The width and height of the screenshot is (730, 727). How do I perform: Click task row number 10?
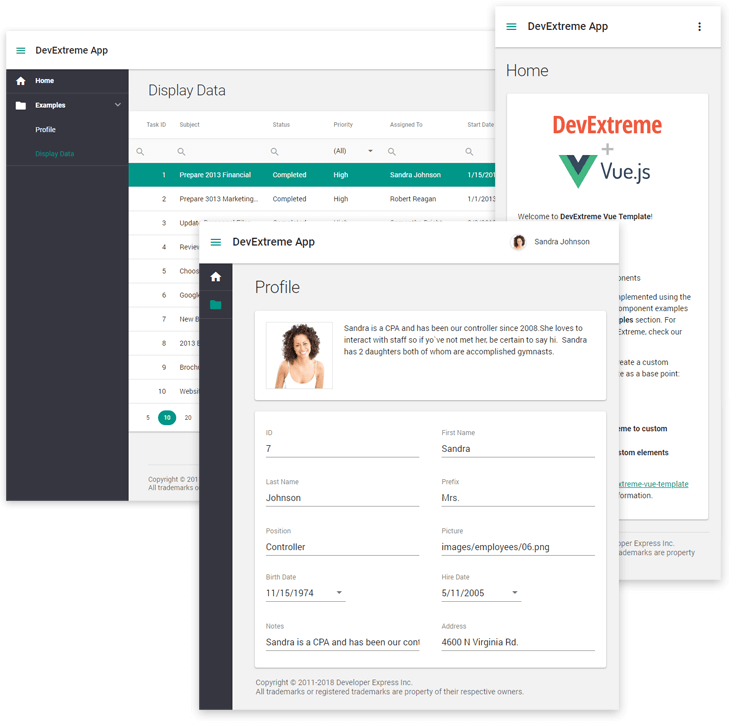[162, 391]
